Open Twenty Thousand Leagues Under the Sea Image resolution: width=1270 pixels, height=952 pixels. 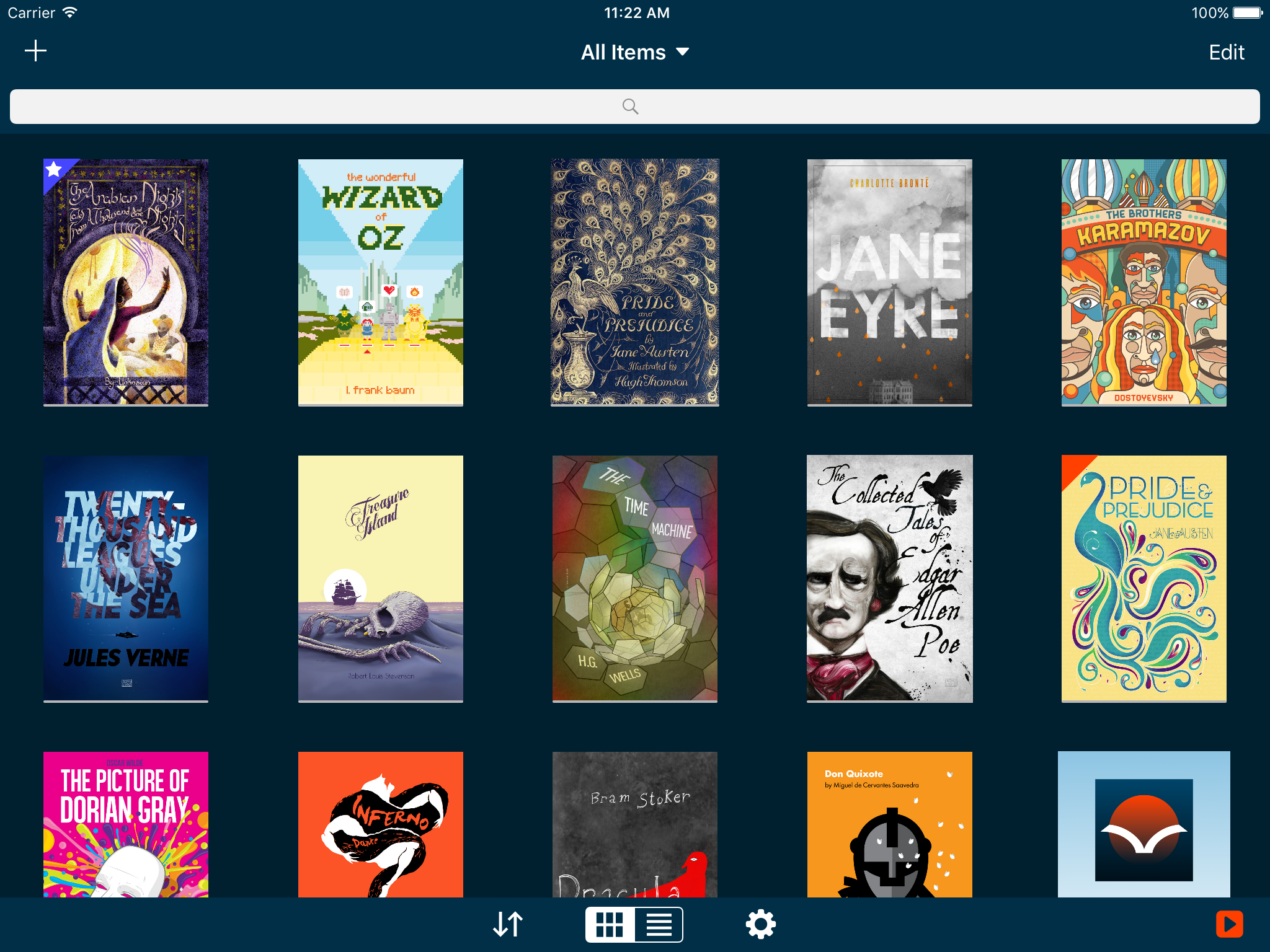[126, 579]
